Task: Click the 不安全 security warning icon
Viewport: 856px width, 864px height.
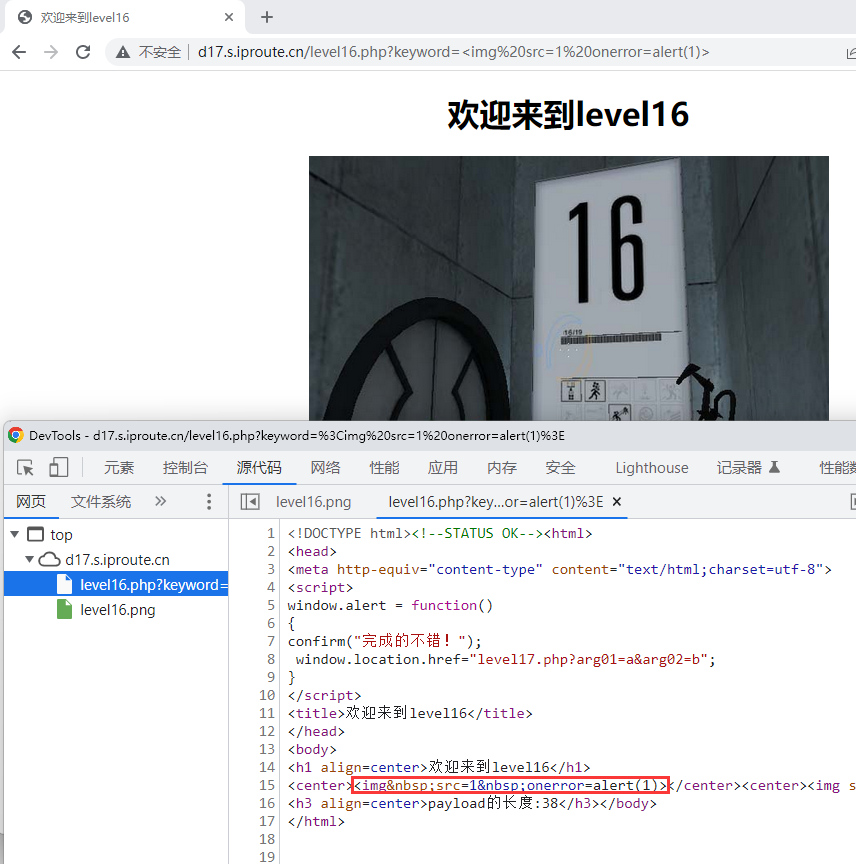Action: [x=124, y=52]
